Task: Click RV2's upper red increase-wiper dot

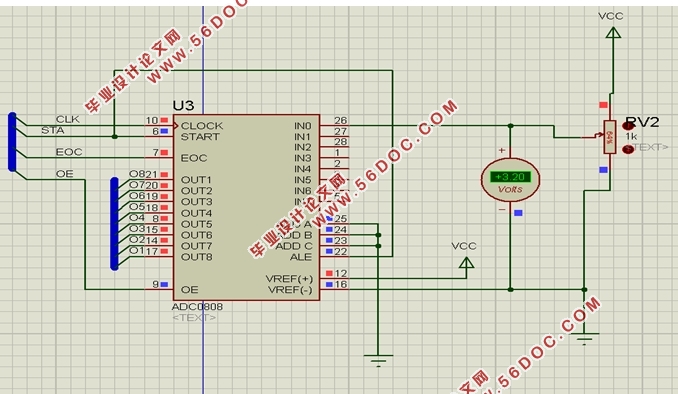Action: tap(628, 126)
